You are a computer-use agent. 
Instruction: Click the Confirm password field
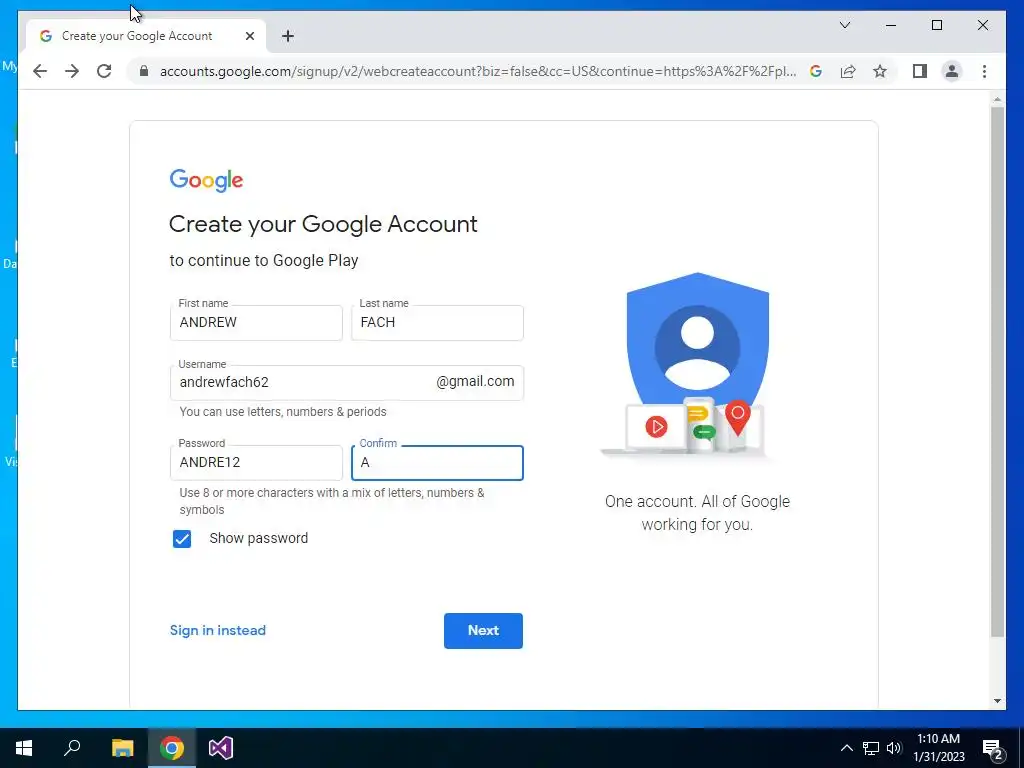[437, 462]
